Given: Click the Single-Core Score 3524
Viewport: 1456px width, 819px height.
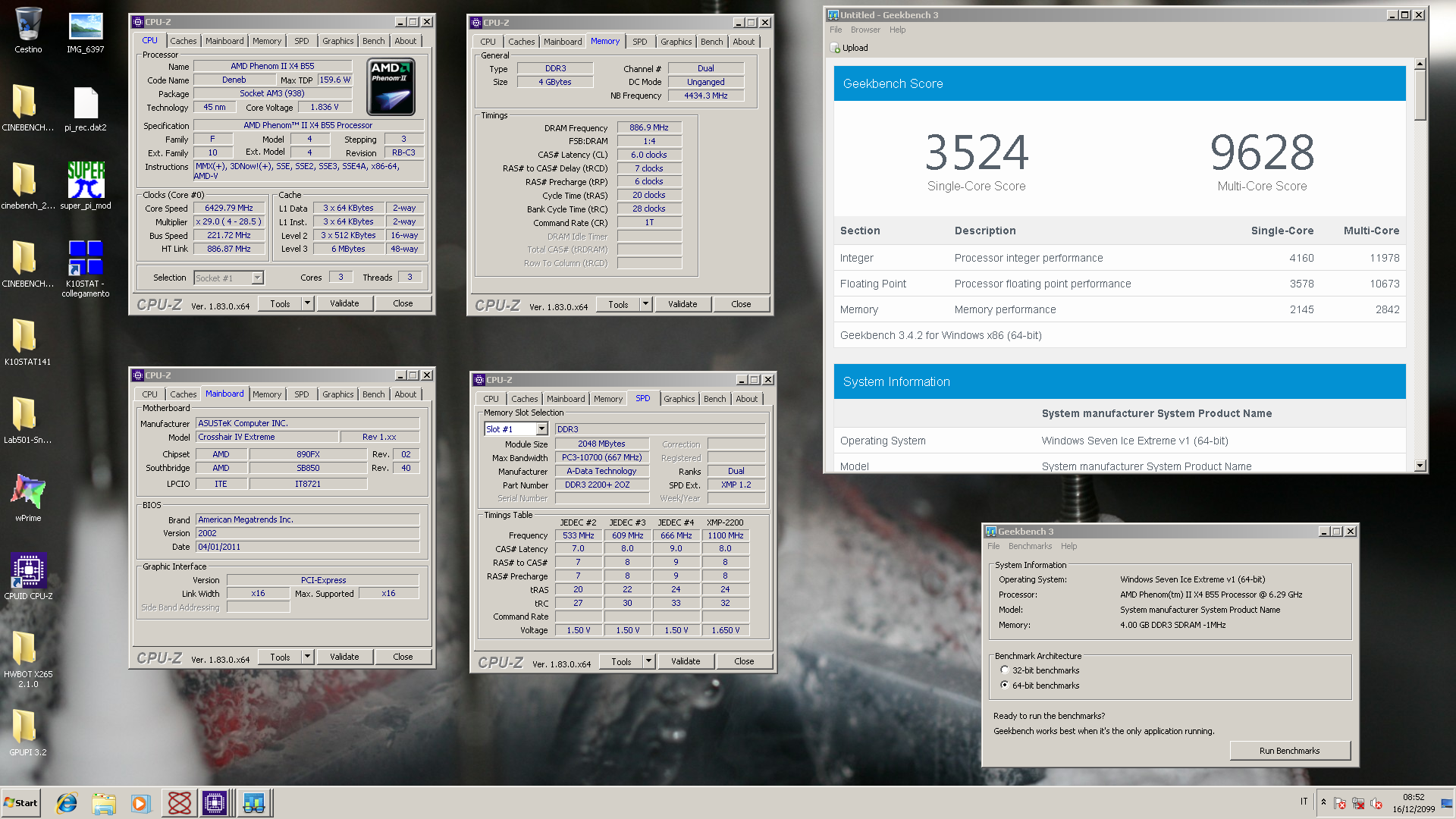Looking at the screenshot, I should (977, 152).
